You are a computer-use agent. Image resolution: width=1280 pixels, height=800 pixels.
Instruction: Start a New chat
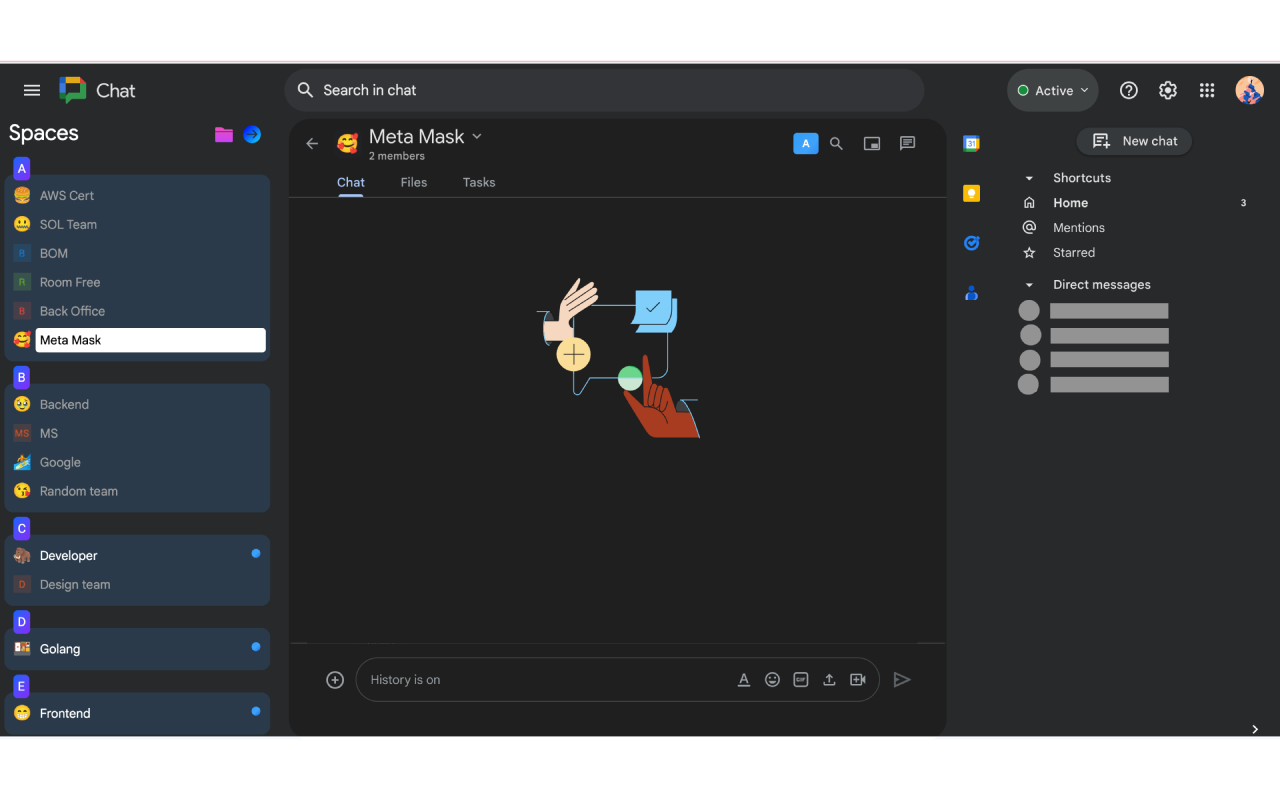pos(1134,141)
